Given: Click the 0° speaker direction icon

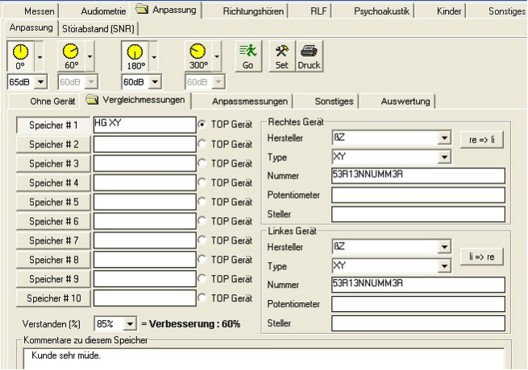Looking at the screenshot, I should (x=20, y=56).
